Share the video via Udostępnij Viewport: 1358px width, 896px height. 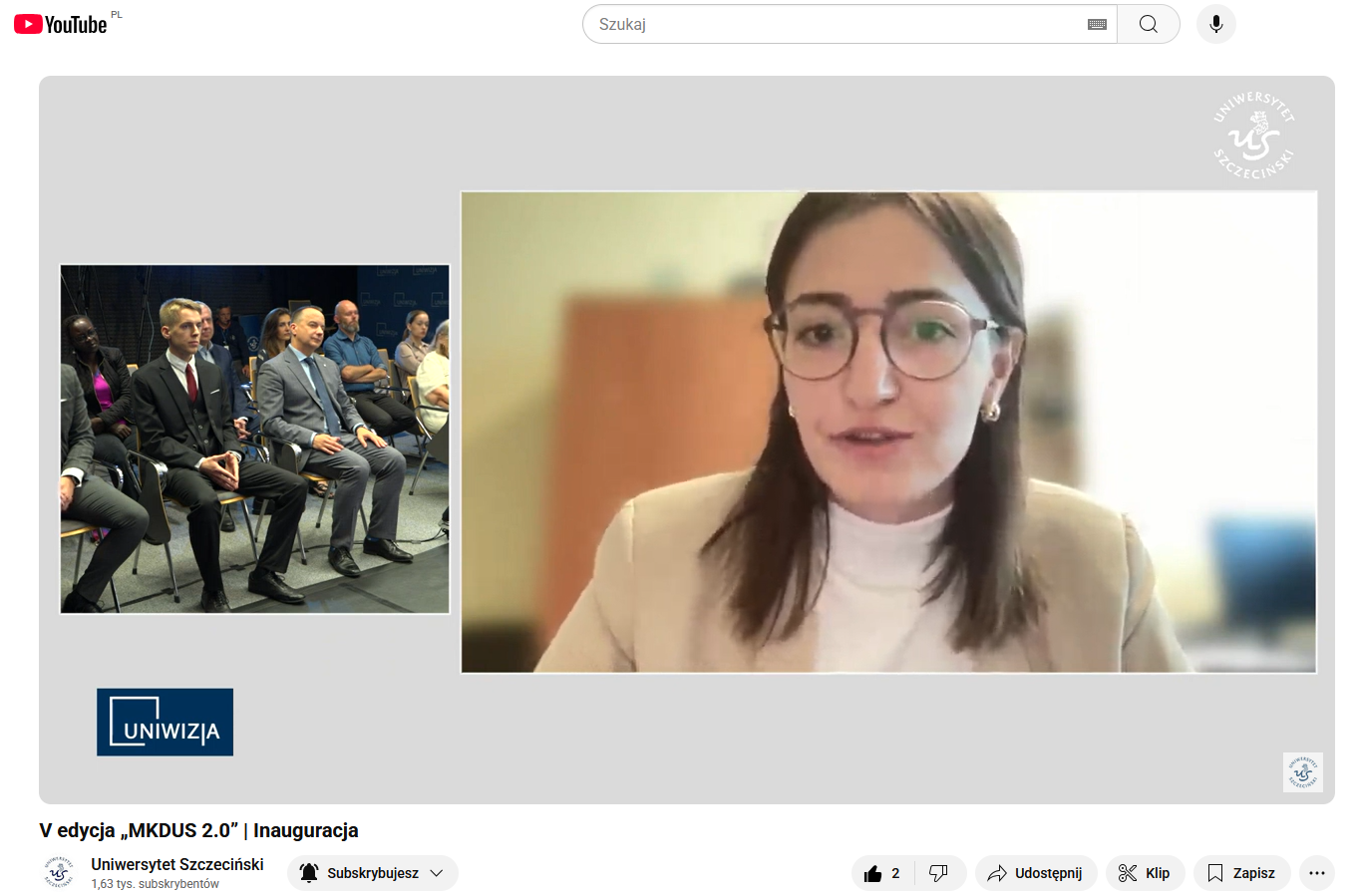click(x=1035, y=873)
